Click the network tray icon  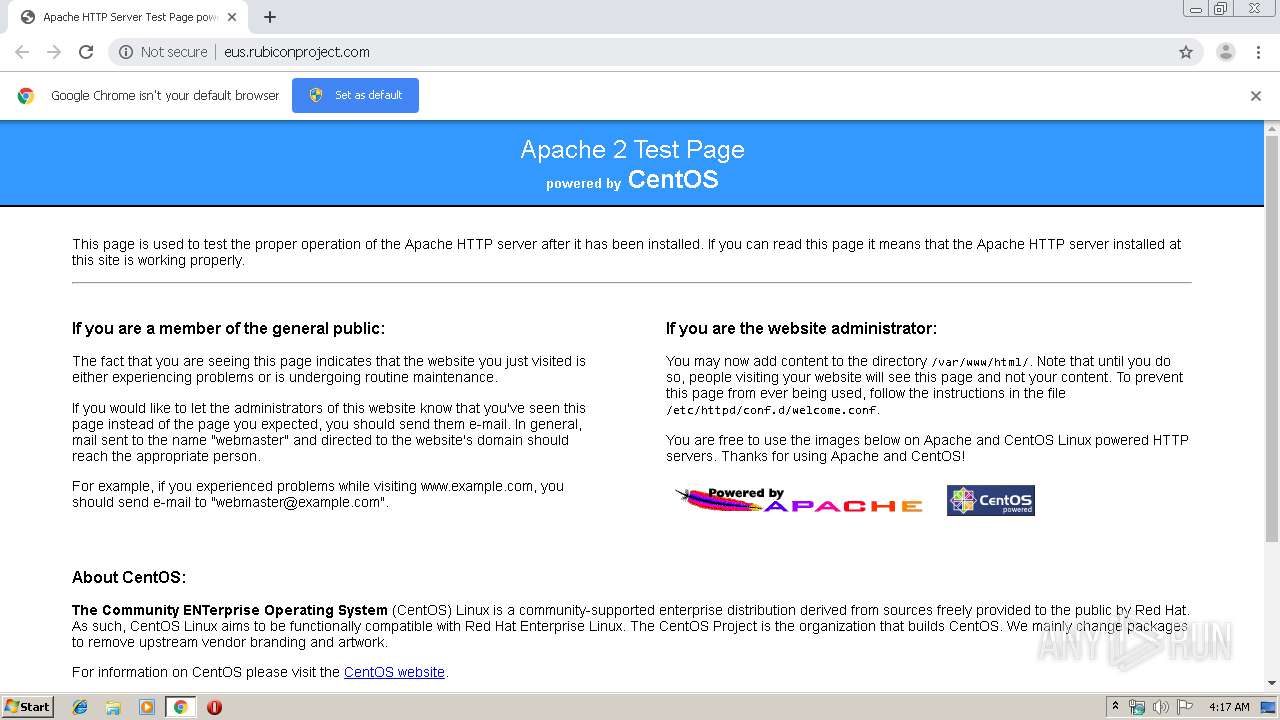tap(1137, 707)
